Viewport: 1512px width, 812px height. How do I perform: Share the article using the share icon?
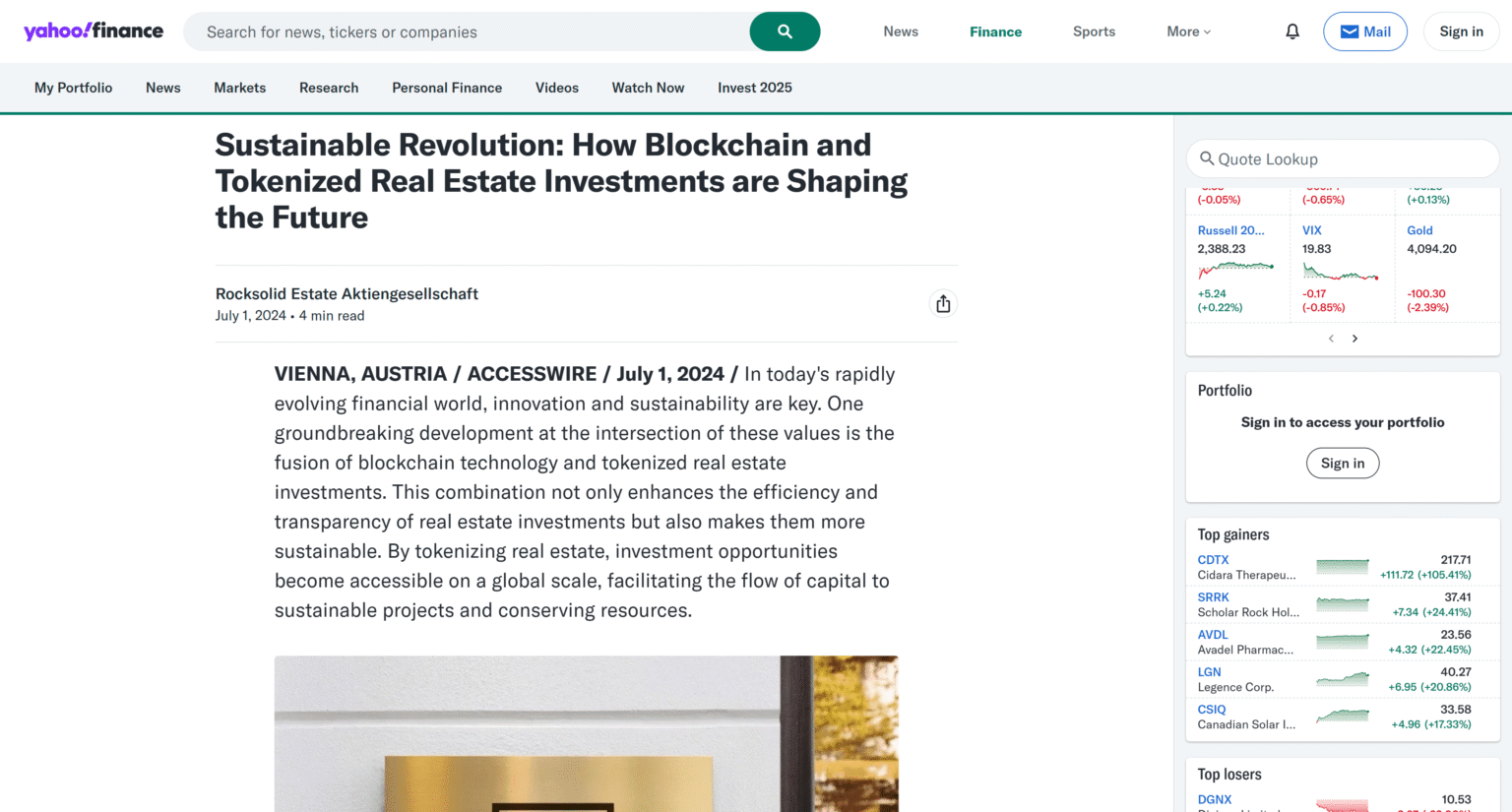[x=942, y=303]
